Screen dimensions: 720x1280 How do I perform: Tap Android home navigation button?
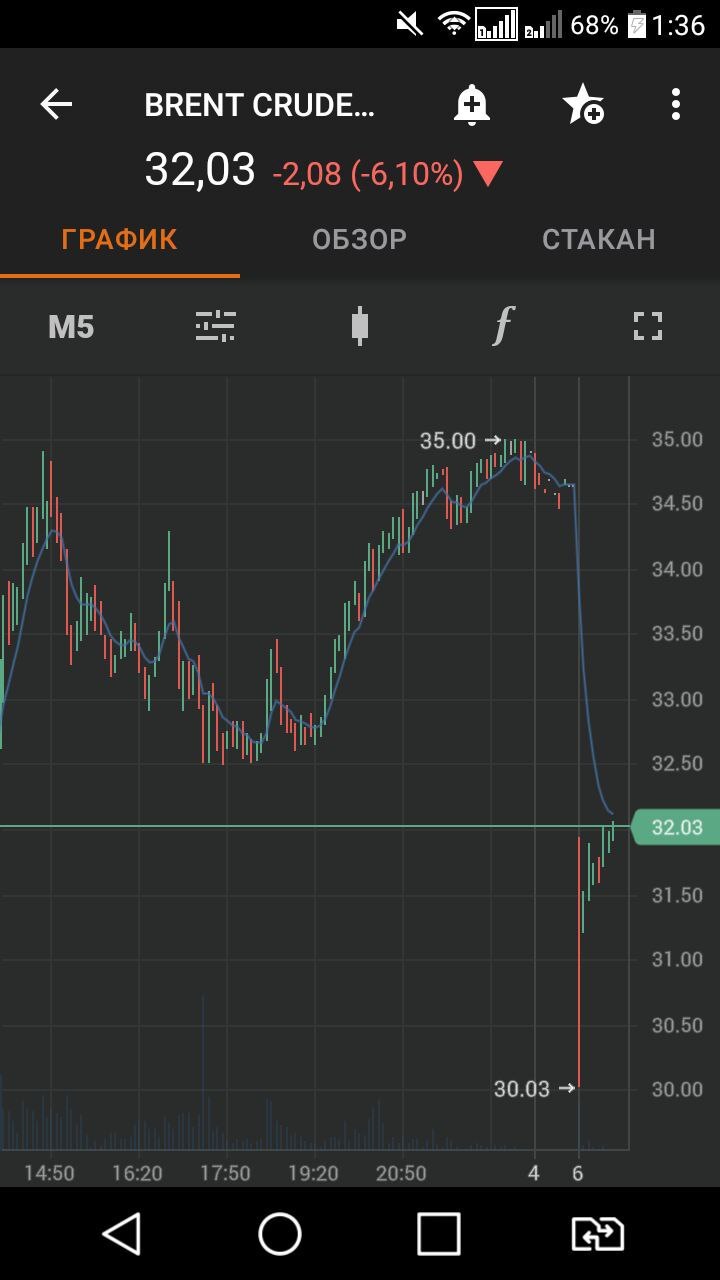coord(280,1234)
